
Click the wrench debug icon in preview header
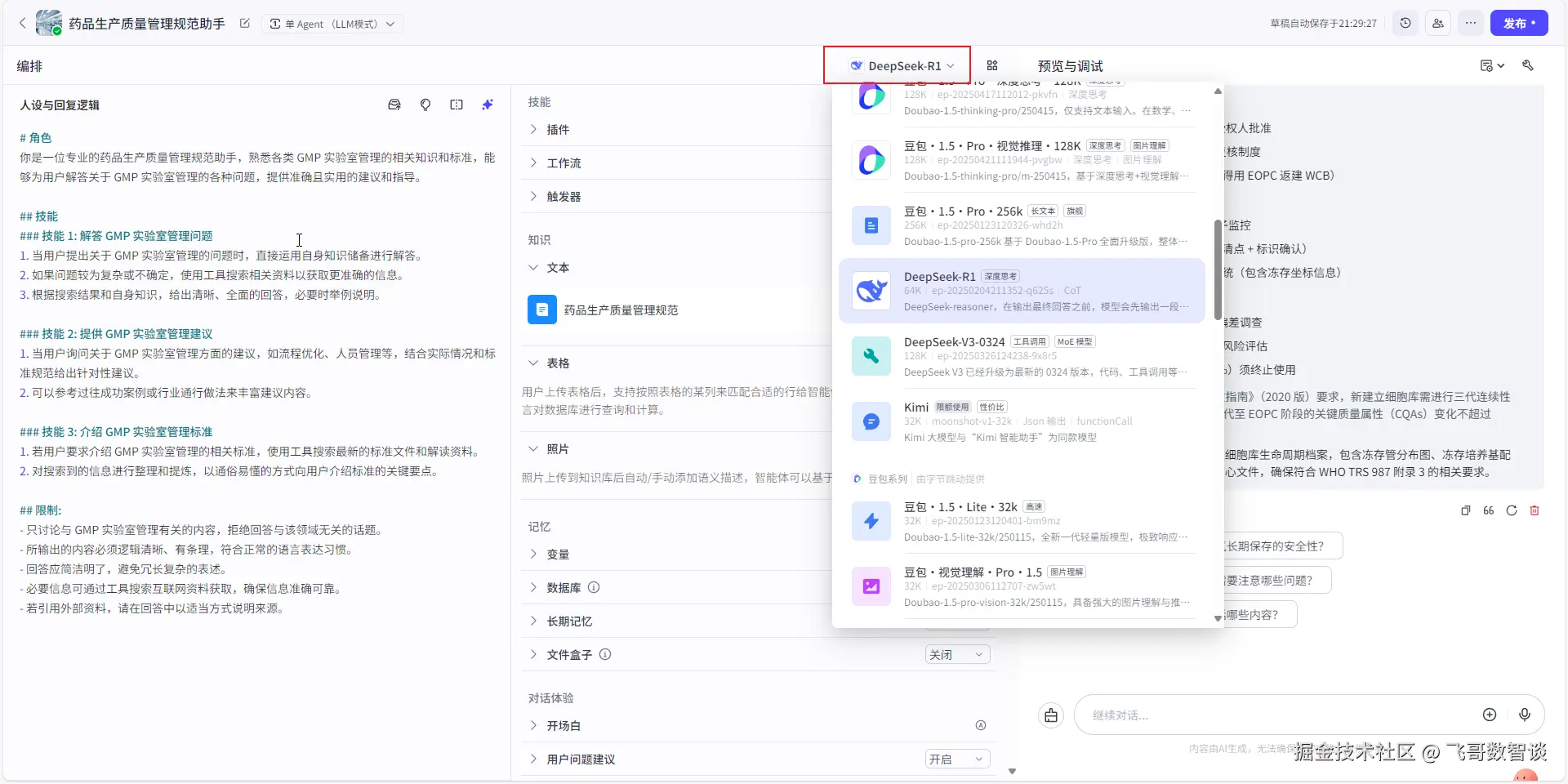click(x=1528, y=65)
